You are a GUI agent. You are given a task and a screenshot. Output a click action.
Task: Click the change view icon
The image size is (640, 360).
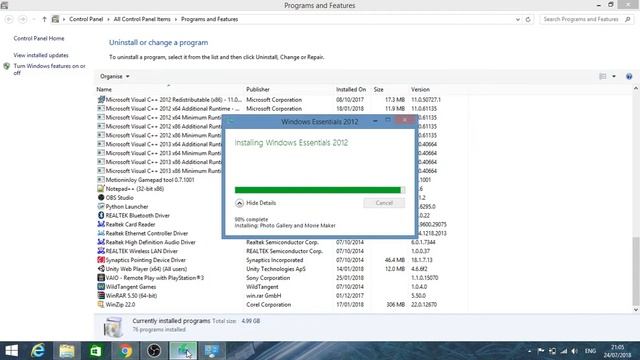point(602,76)
